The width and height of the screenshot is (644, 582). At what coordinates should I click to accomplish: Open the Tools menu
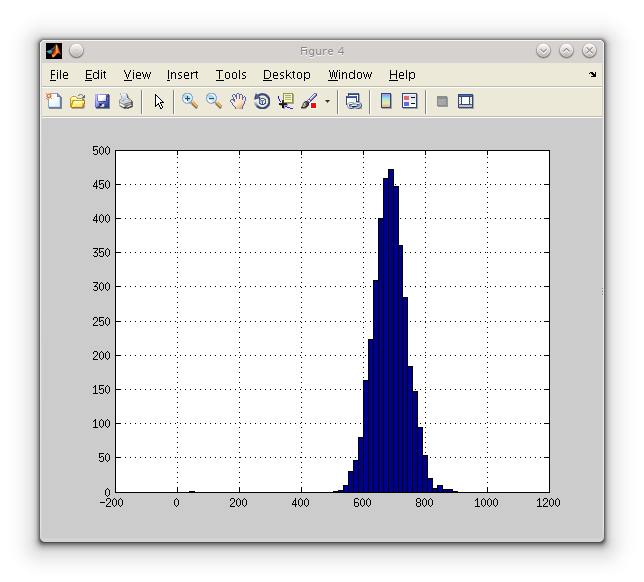point(231,75)
